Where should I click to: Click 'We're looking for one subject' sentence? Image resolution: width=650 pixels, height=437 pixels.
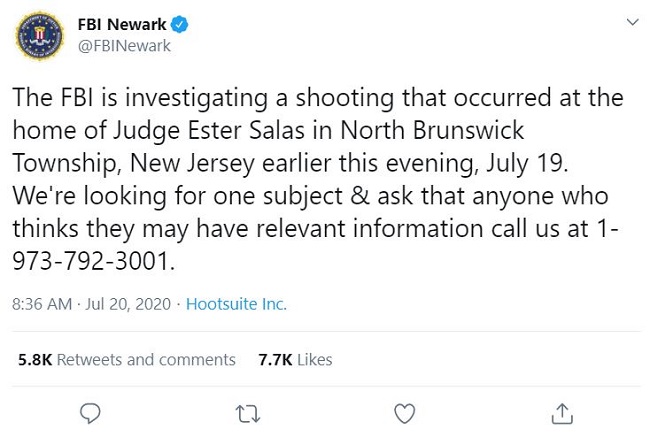[x=177, y=196]
